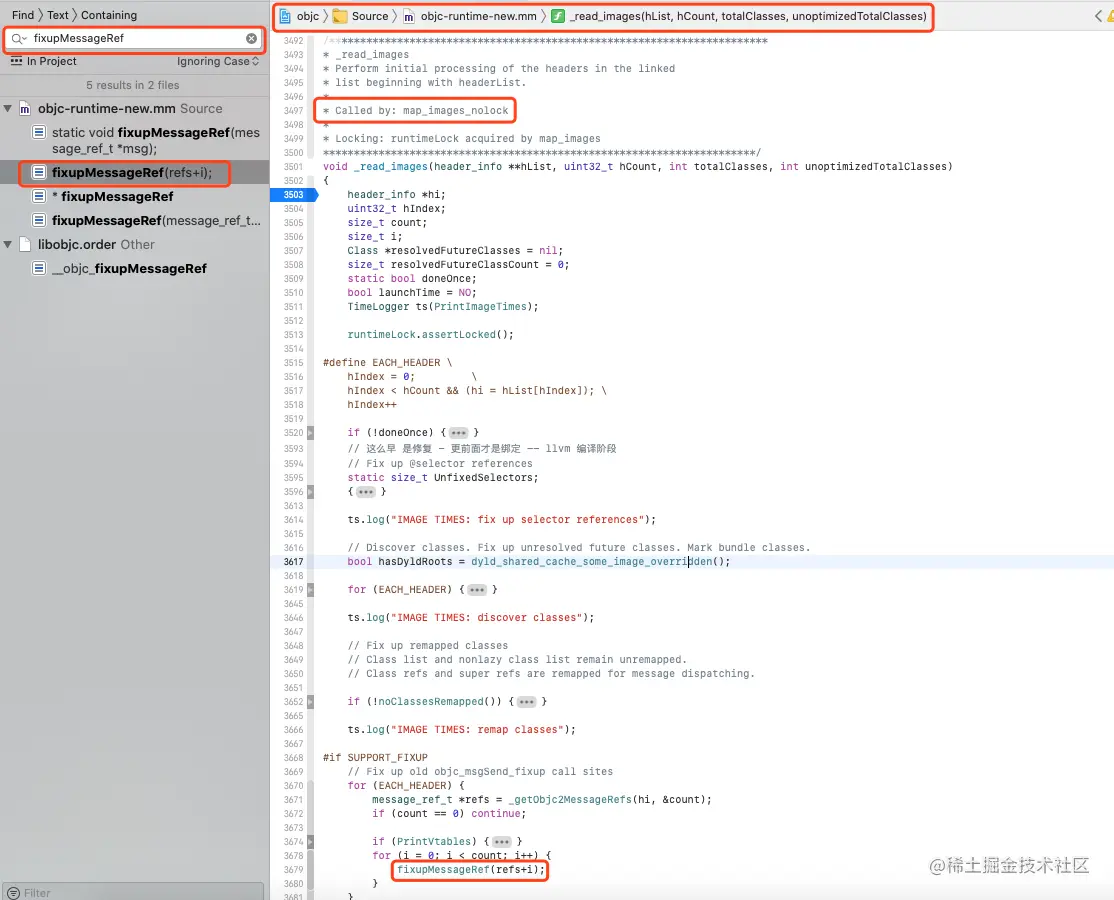The width and height of the screenshot is (1114, 900).
Task: Select the fixupMessageRef(refs+i); search result
Action: [135, 173]
